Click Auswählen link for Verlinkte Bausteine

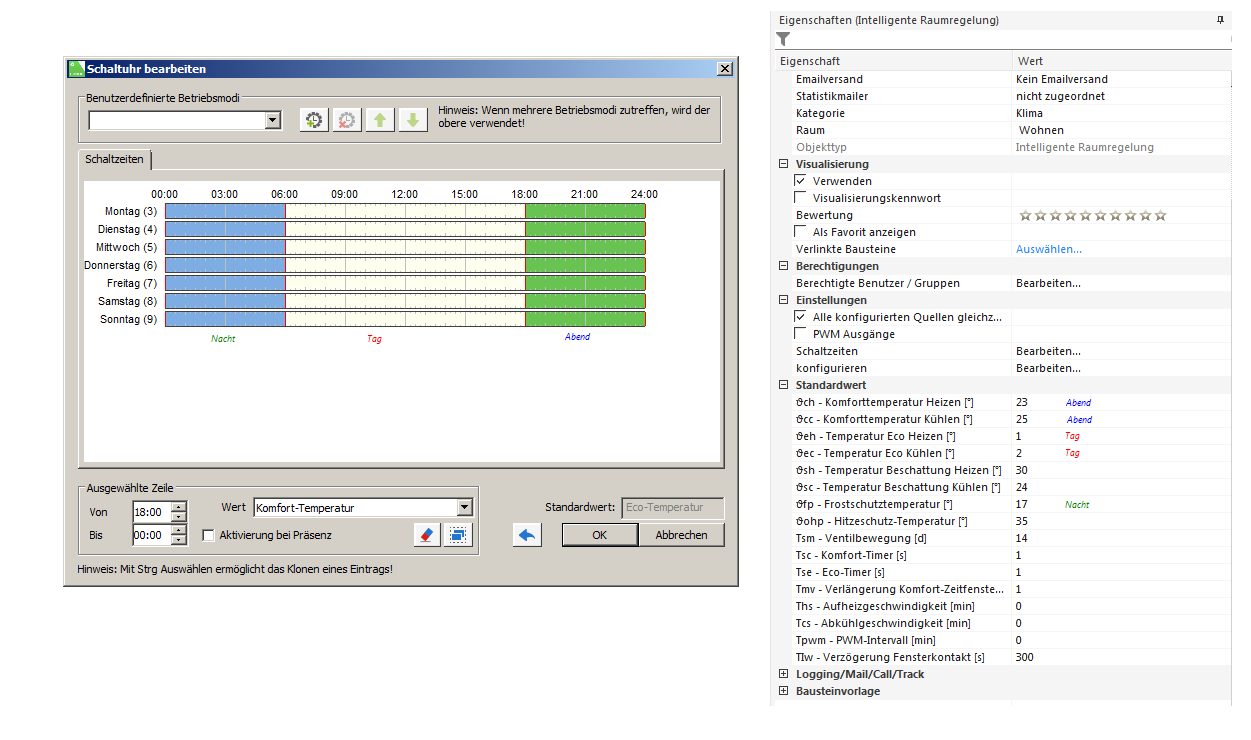[x=1048, y=249]
